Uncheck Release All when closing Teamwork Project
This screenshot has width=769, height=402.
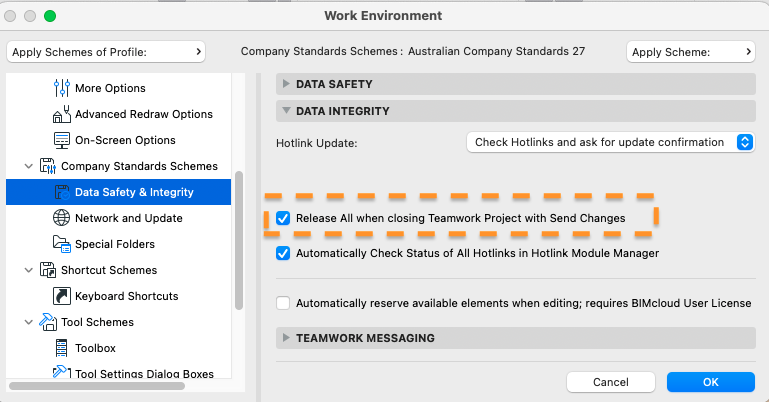[x=284, y=218]
